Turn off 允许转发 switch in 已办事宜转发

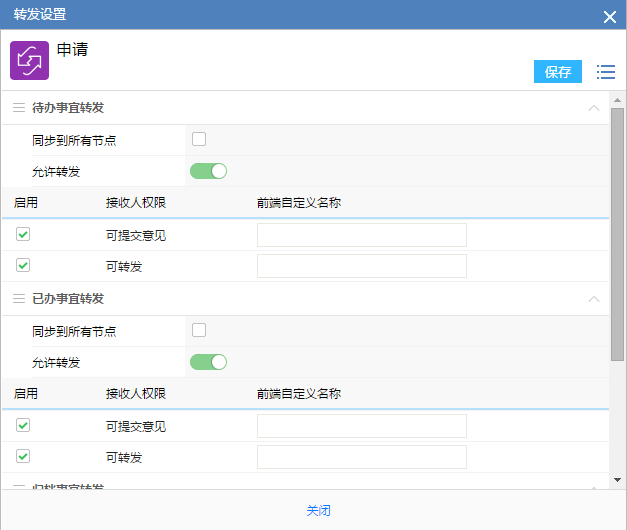208,362
